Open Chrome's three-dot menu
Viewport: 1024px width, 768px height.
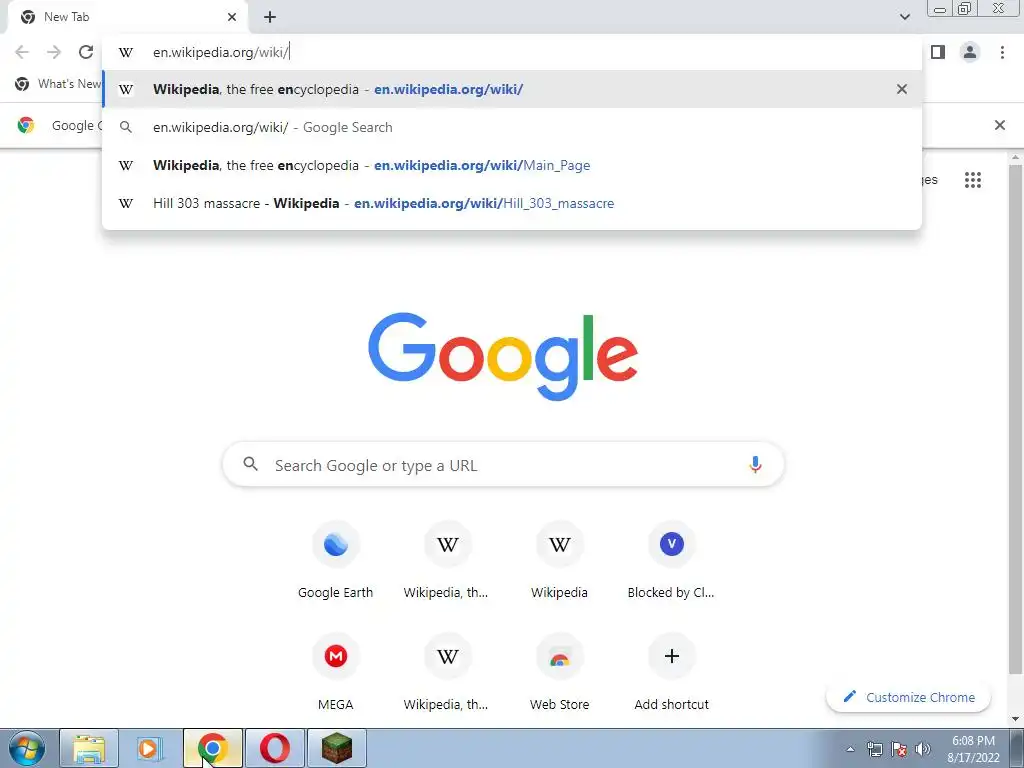pos(1002,52)
